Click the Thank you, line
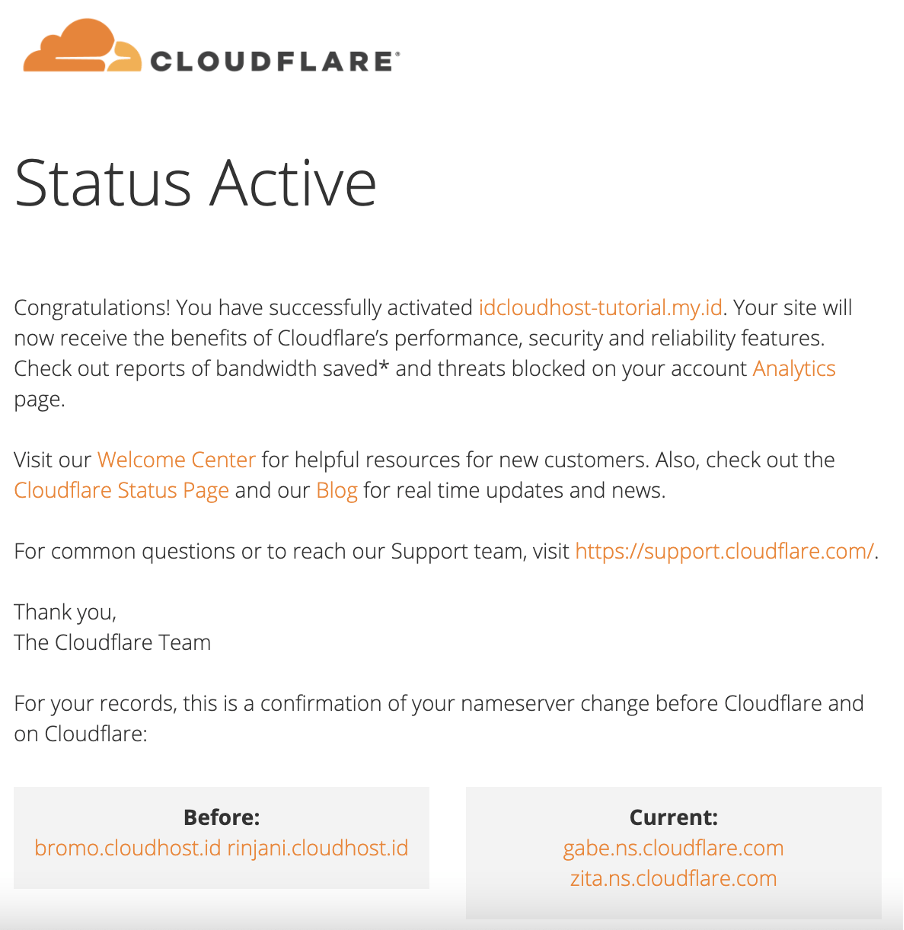Image resolution: width=904 pixels, height=930 pixels. (65, 613)
